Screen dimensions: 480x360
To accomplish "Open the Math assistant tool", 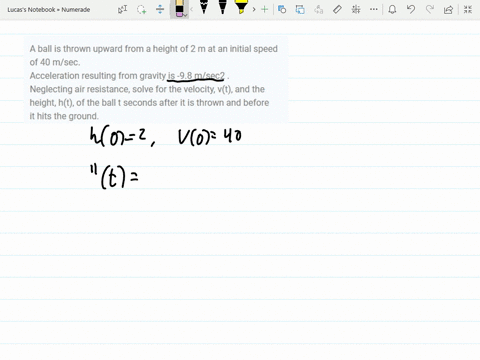I will 356,9.
